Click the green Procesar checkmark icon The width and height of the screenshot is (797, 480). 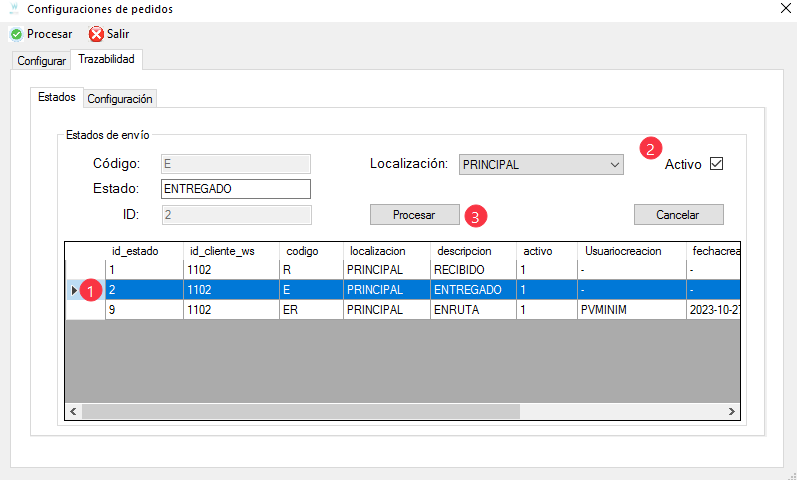click(16, 34)
